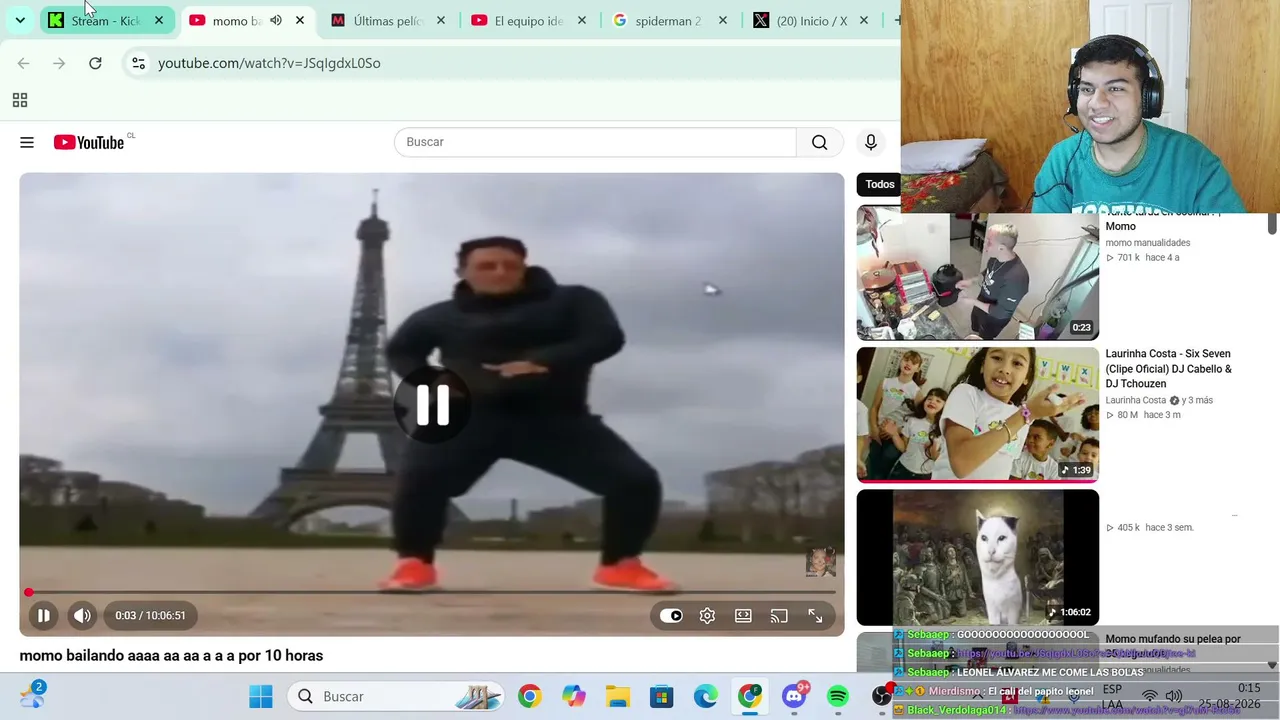Switch to the Inicio / X tab
This screenshot has width=1280, height=720.
coord(811,21)
